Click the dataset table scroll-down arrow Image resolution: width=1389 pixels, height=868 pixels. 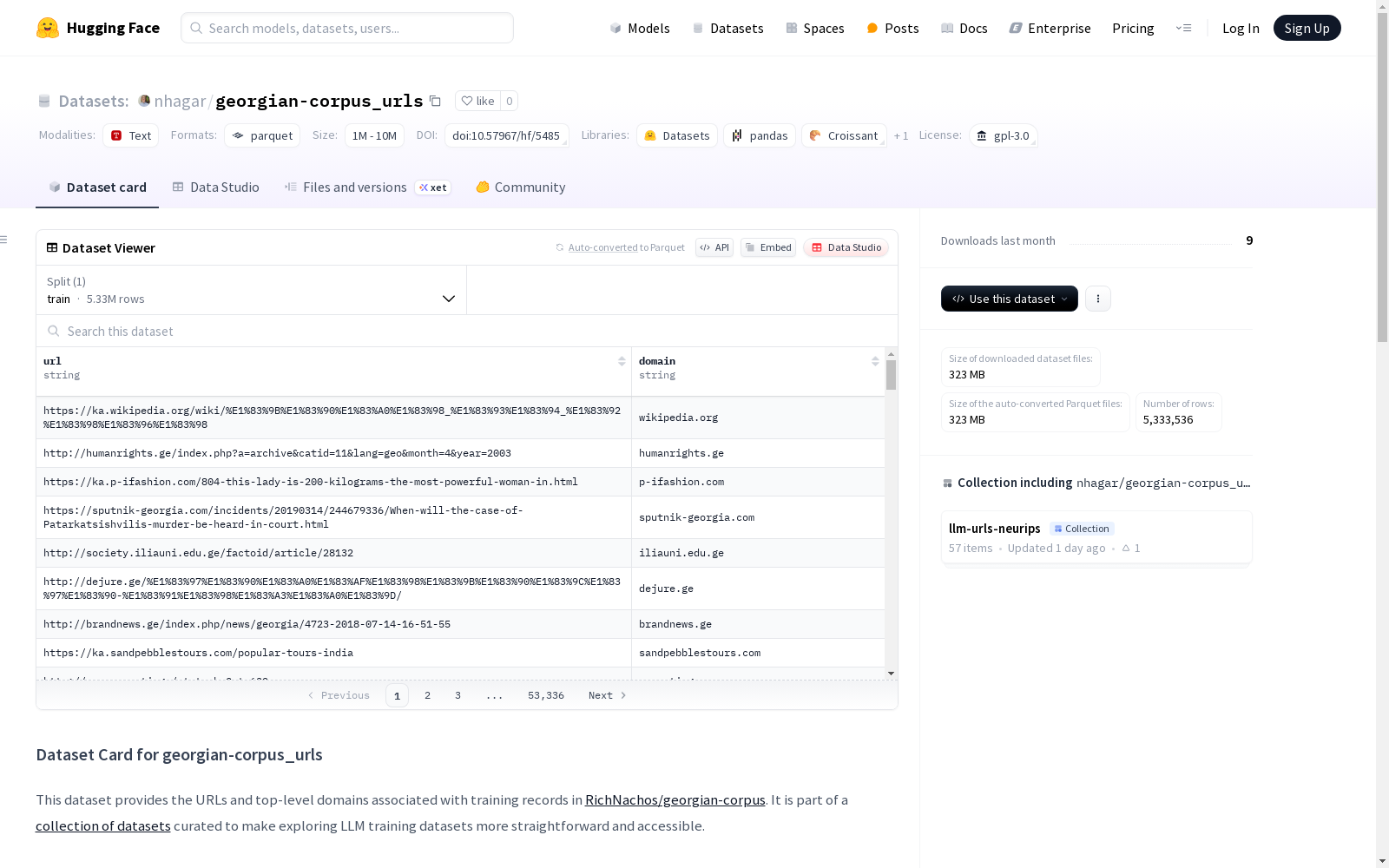[891, 674]
